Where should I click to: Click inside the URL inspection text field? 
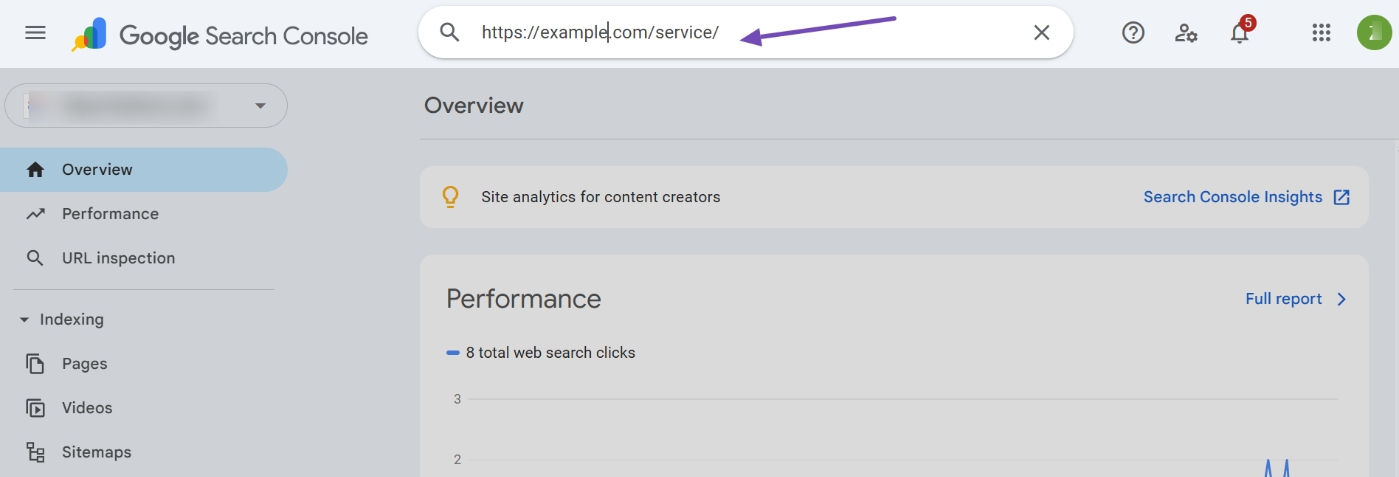(x=850, y=33)
